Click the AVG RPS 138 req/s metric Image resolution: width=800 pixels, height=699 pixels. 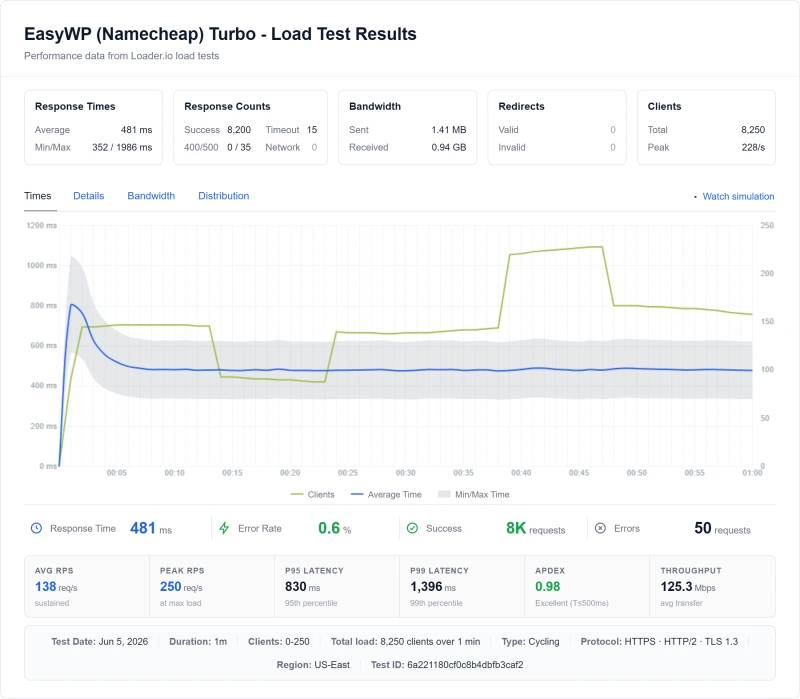click(56, 586)
